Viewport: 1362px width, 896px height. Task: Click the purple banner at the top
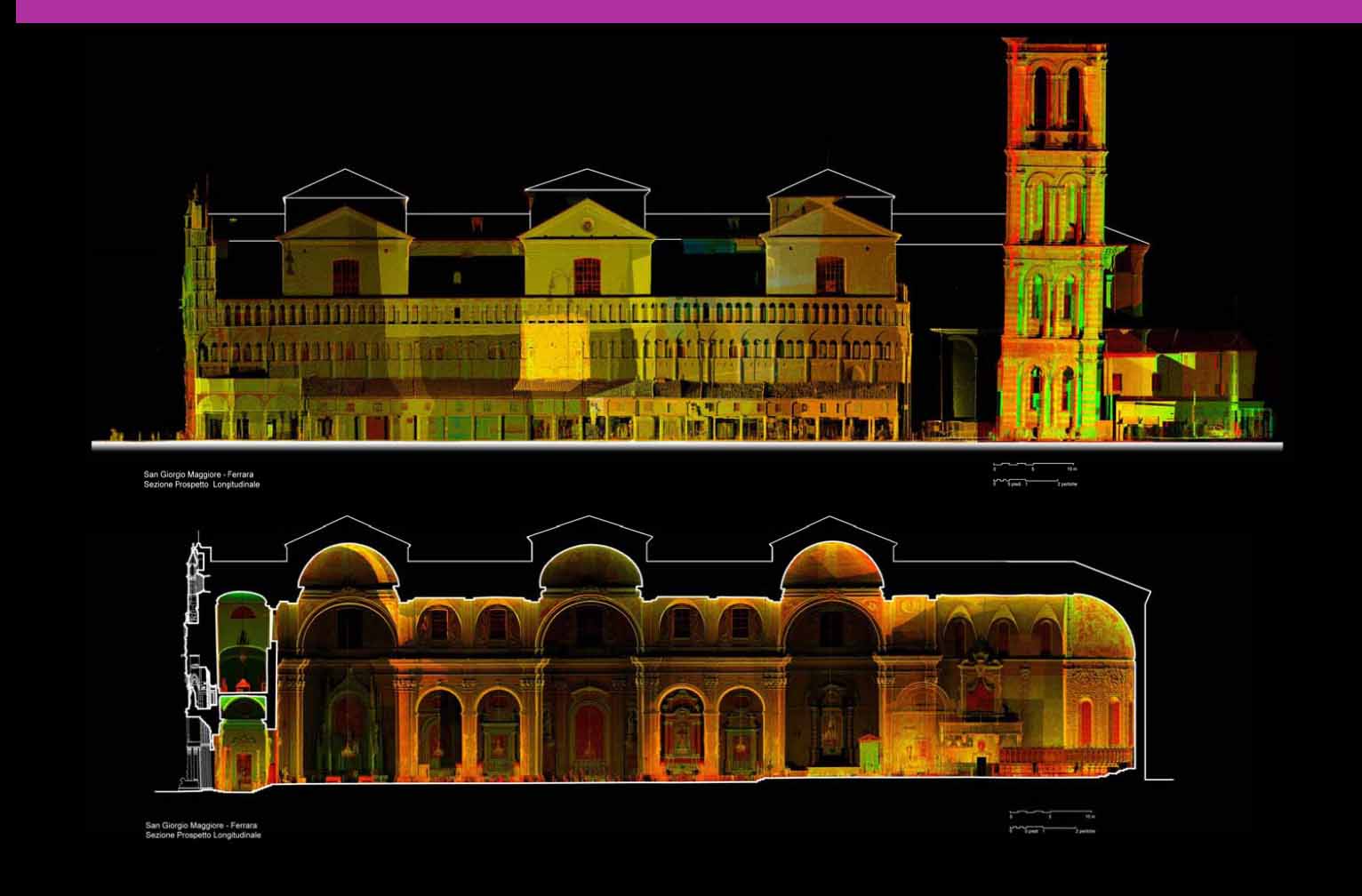(x=681, y=11)
